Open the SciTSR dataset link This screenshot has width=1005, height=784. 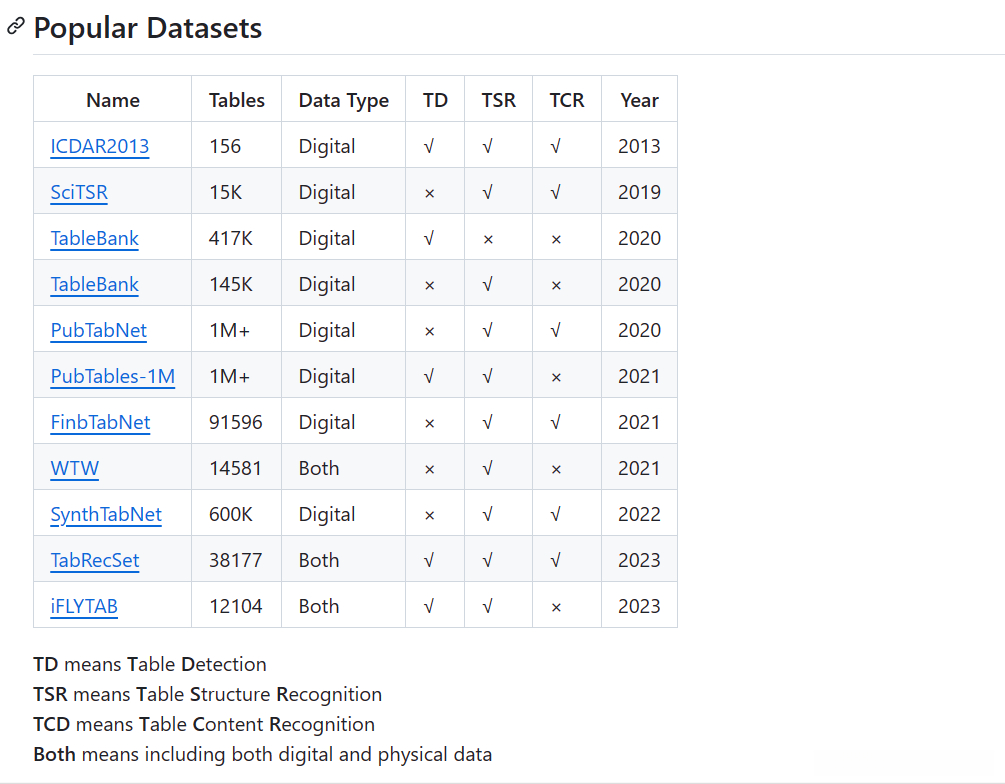(x=79, y=192)
